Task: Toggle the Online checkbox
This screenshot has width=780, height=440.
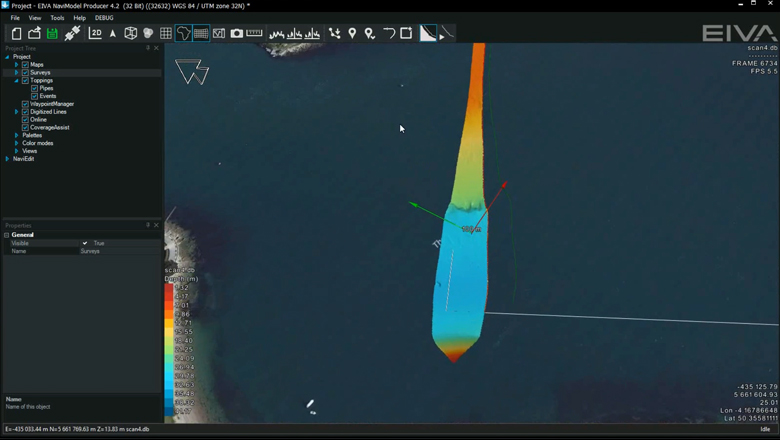Action: [x=25, y=120]
